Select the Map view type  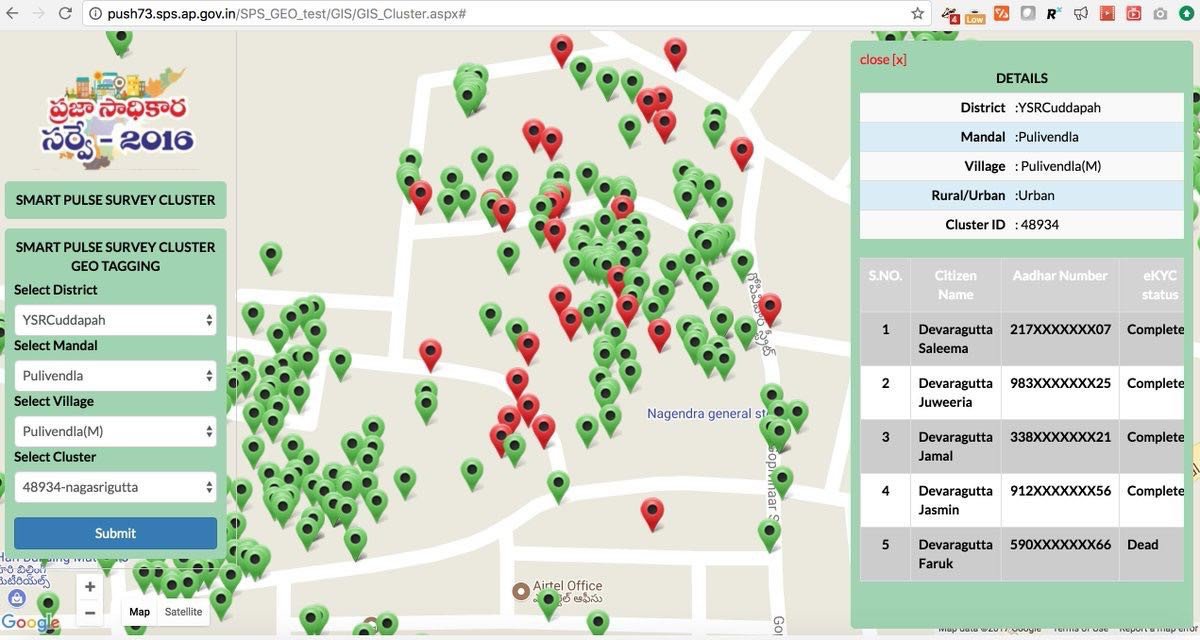[139, 612]
